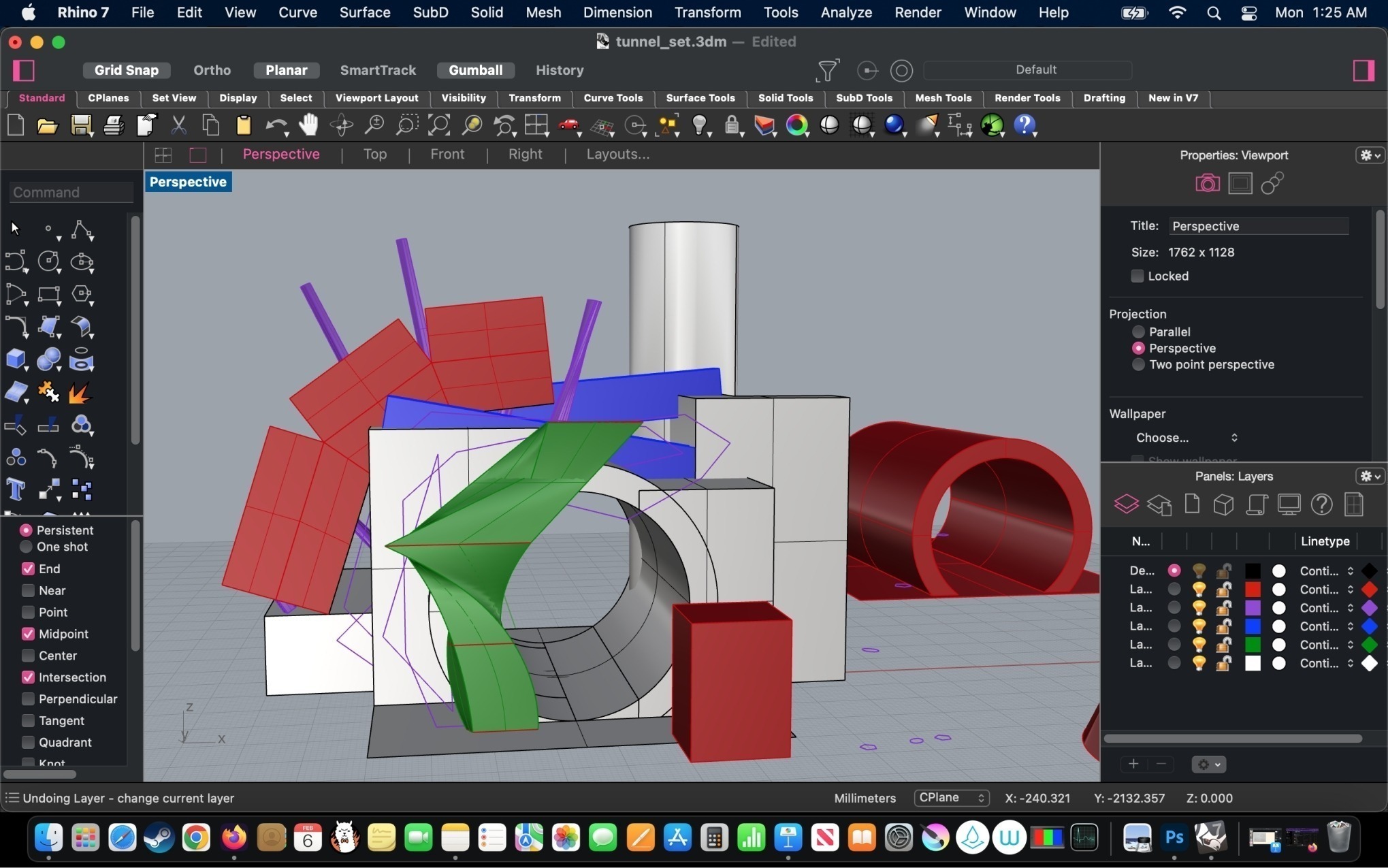Click the Undo arrow icon
The image size is (1388, 868).
[276, 125]
